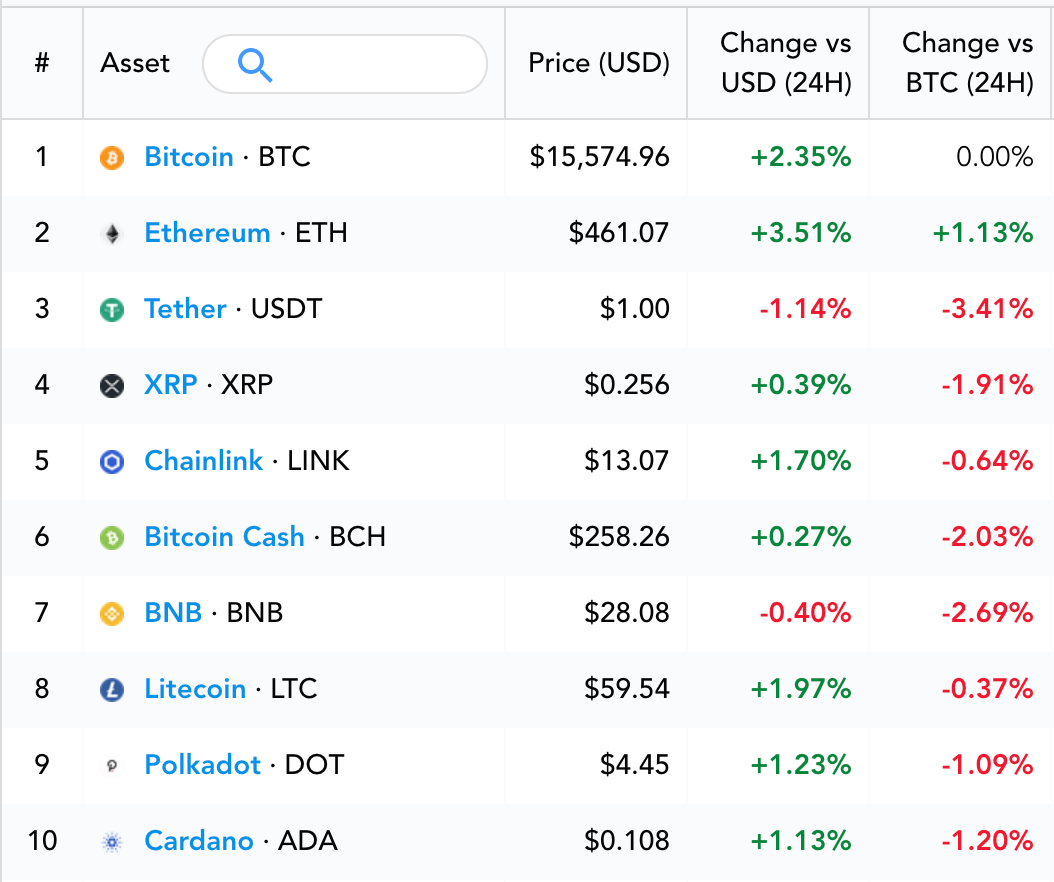The image size is (1054, 882).
Task: Click the Litecoin coin logo
Action: click(114, 689)
